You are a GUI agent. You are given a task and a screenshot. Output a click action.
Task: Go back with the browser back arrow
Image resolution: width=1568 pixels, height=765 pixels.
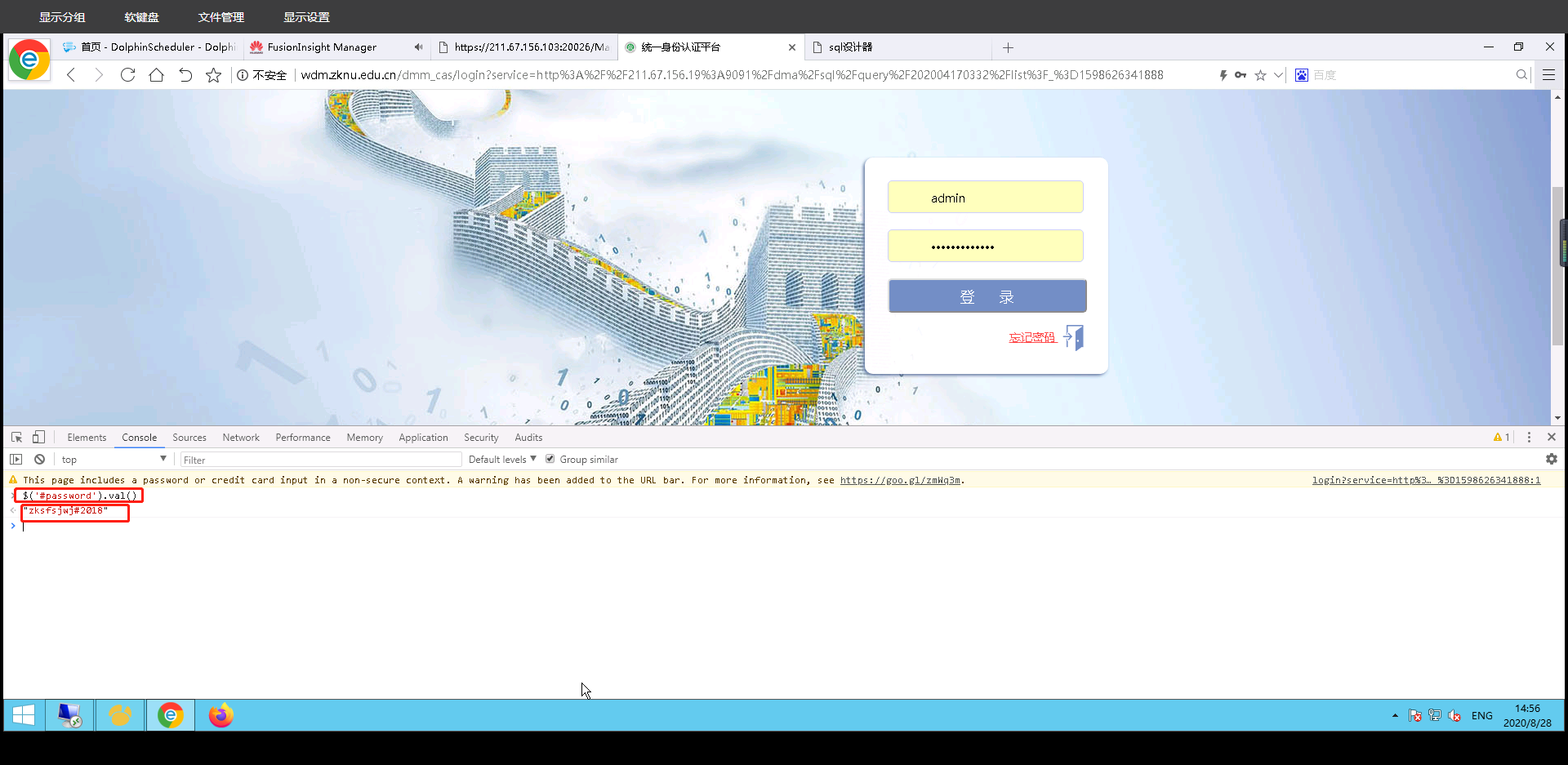[x=71, y=75]
